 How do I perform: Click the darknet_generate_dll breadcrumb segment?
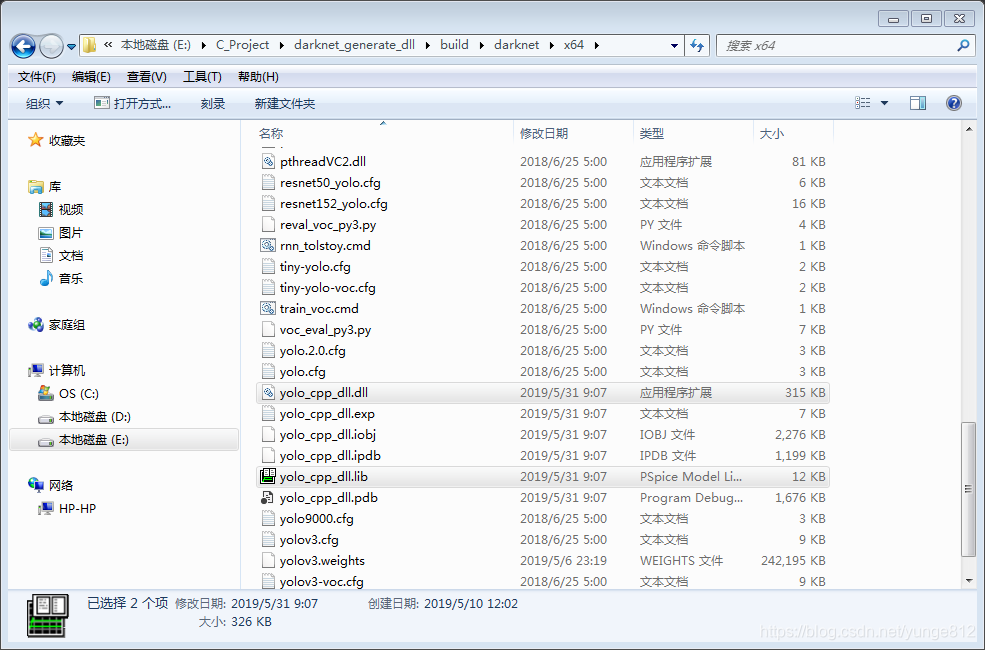tap(354, 45)
